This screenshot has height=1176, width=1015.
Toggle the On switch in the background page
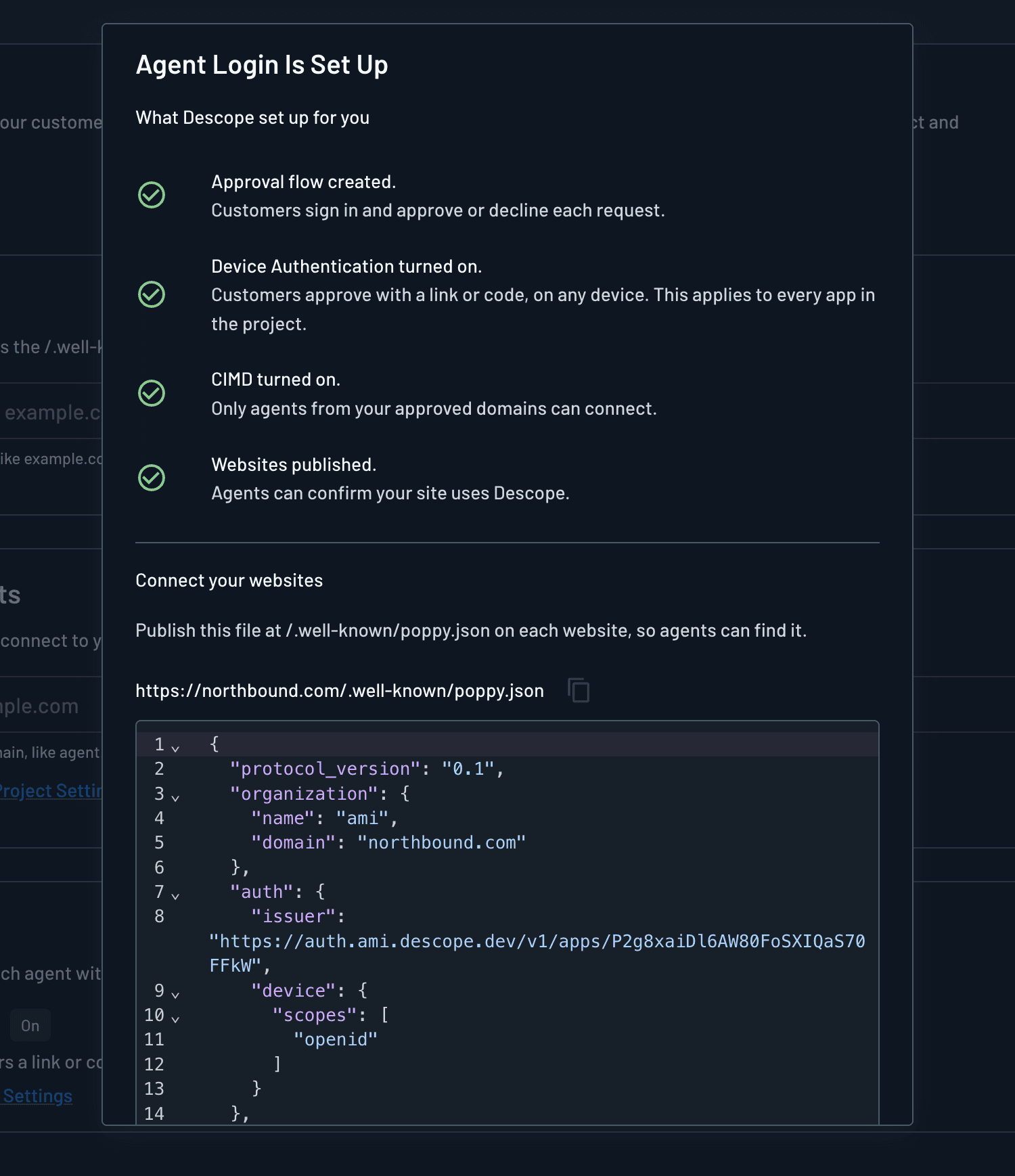tap(30, 1026)
